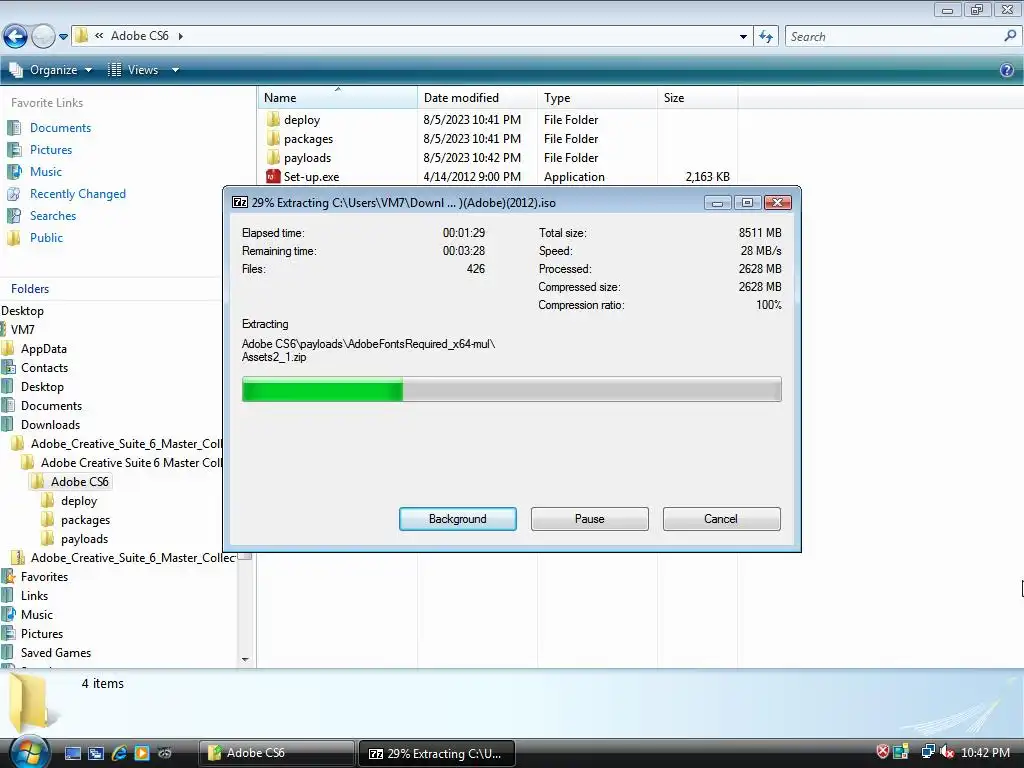Screen dimensions: 1024x768
Task: Open Music in Favorite Links
Action: click(46, 172)
